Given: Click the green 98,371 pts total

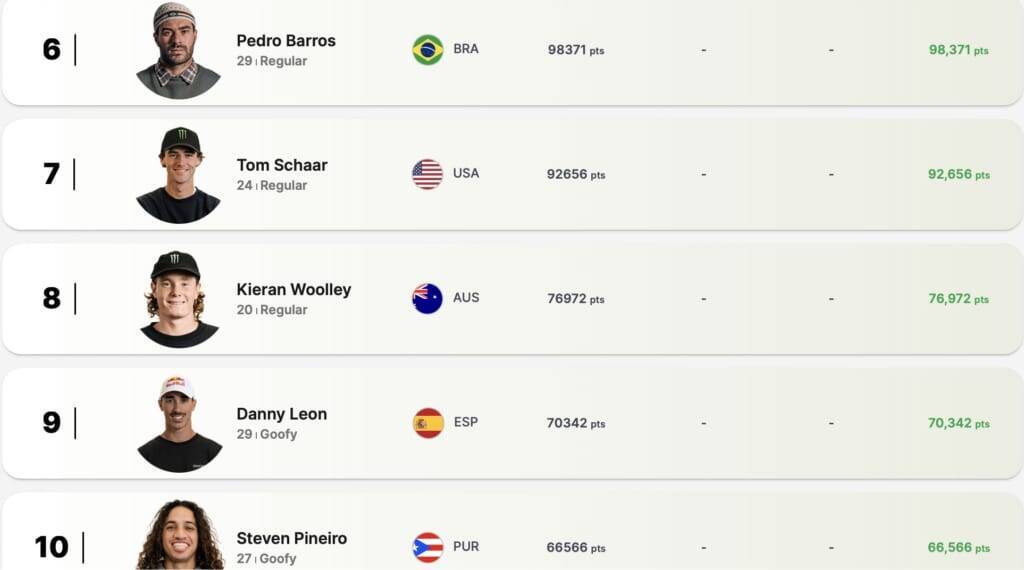Looking at the screenshot, I should (x=958, y=50).
